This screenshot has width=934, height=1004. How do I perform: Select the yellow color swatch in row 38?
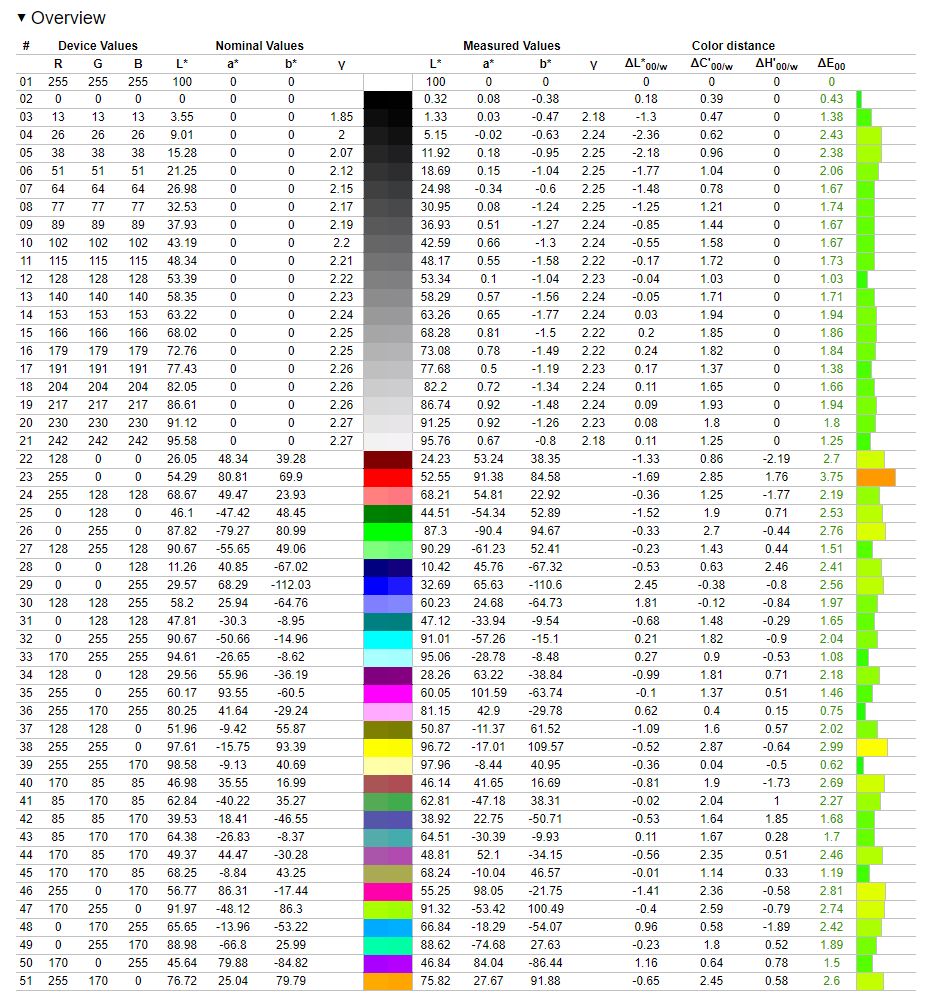(387, 747)
